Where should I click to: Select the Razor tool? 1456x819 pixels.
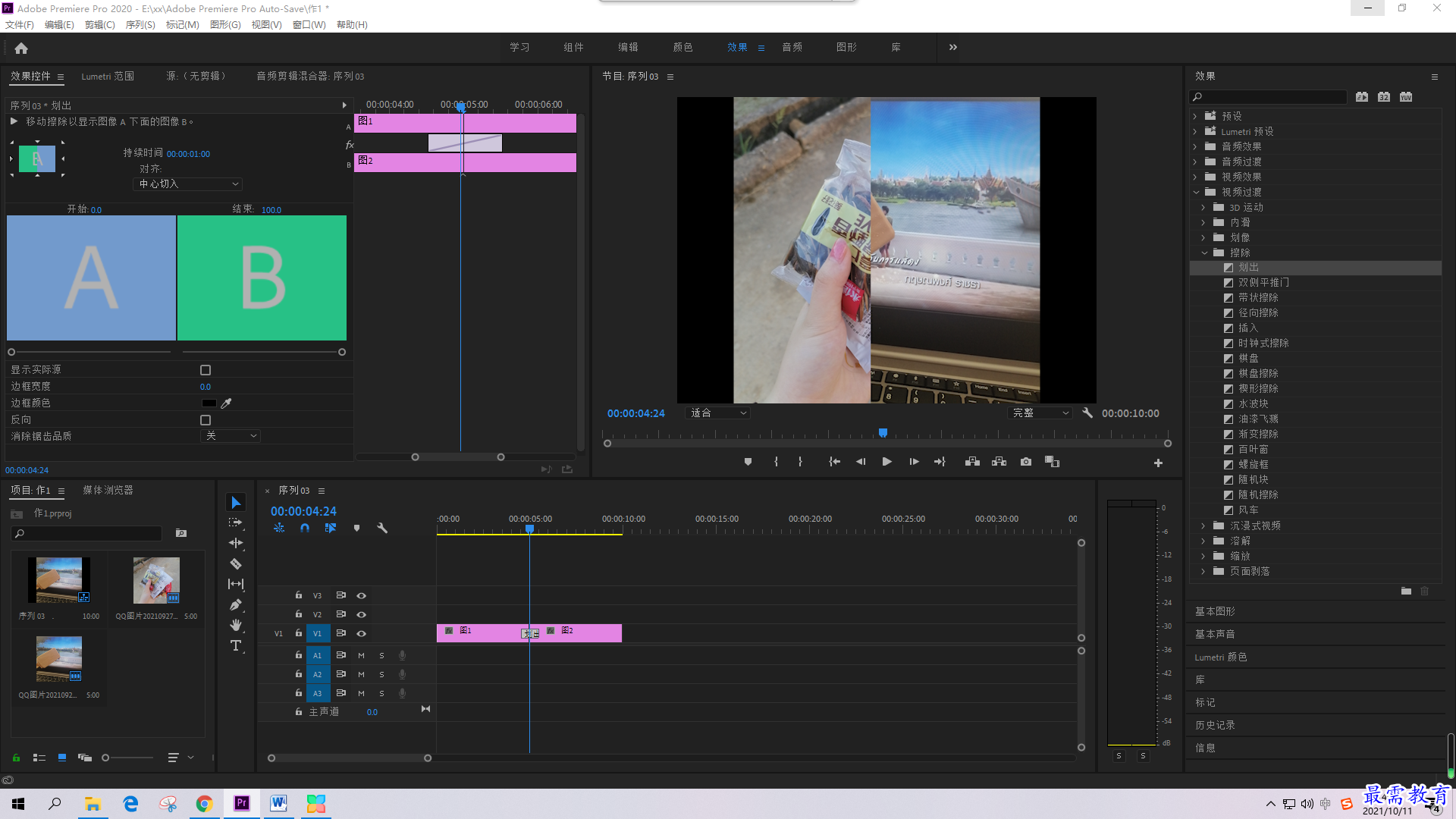(x=236, y=563)
